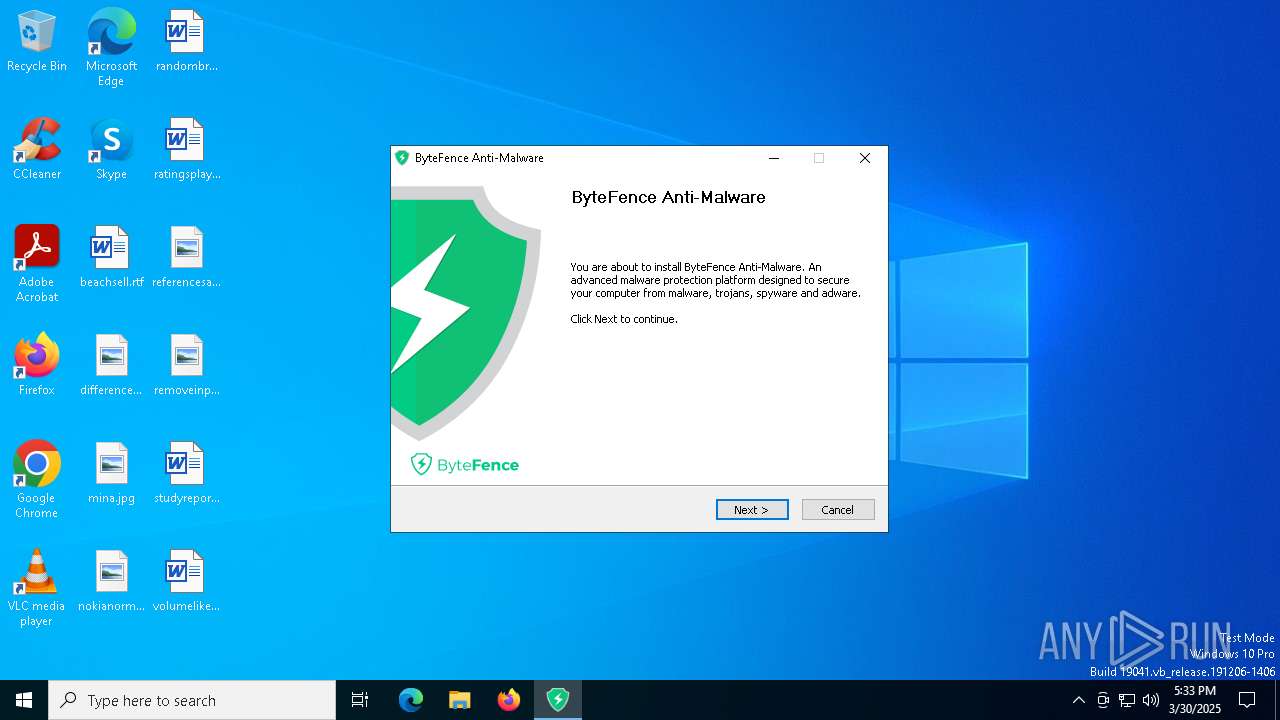The image size is (1280, 720).
Task: Select the nokianorm... image file
Action: tap(111, 582)
